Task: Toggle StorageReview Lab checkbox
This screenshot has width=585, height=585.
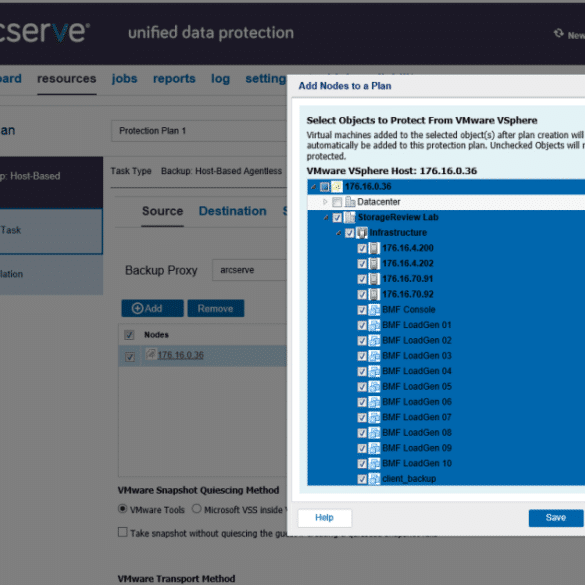Action: [x=337, y=218]
